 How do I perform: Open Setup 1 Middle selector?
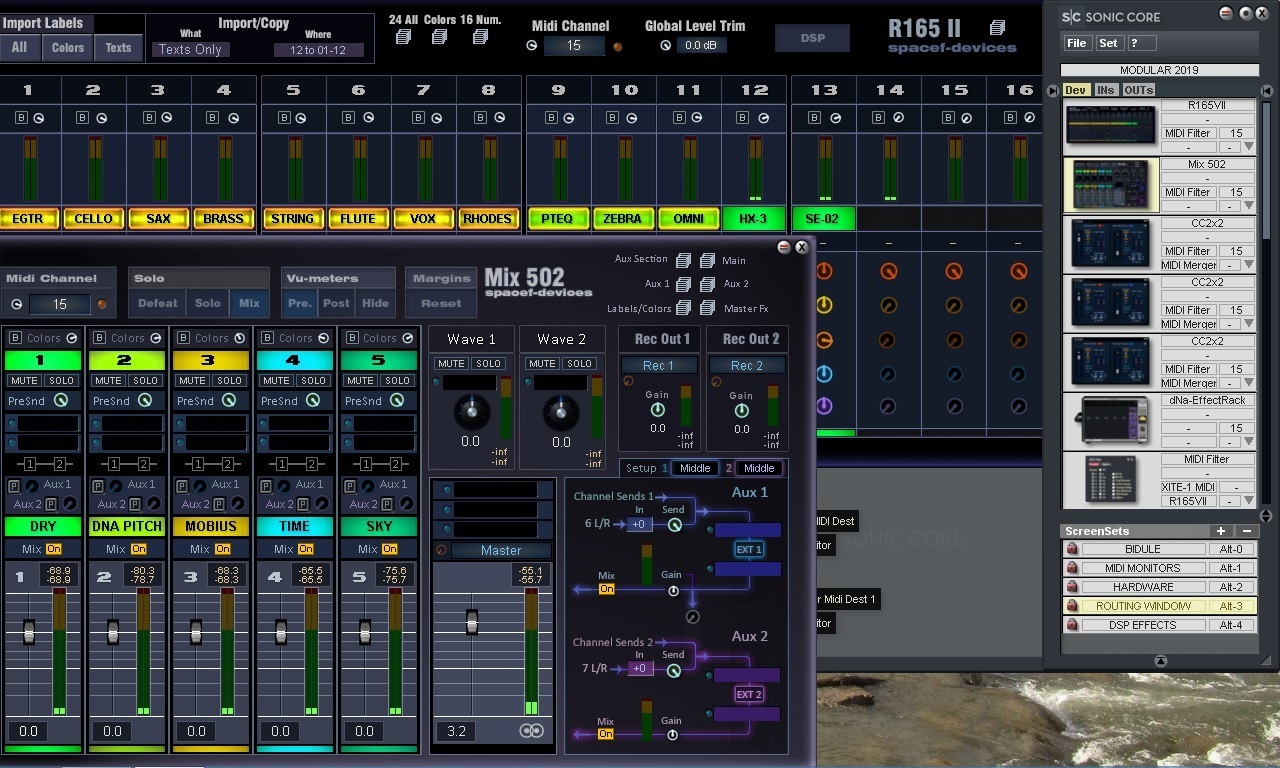[x=694, y=468]
